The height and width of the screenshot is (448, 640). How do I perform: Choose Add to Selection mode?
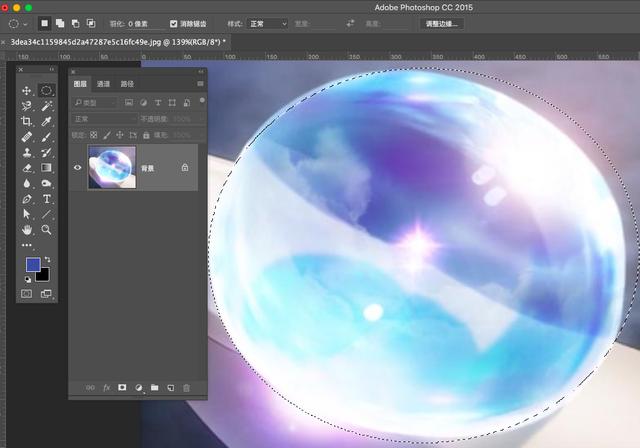(60, 23)
